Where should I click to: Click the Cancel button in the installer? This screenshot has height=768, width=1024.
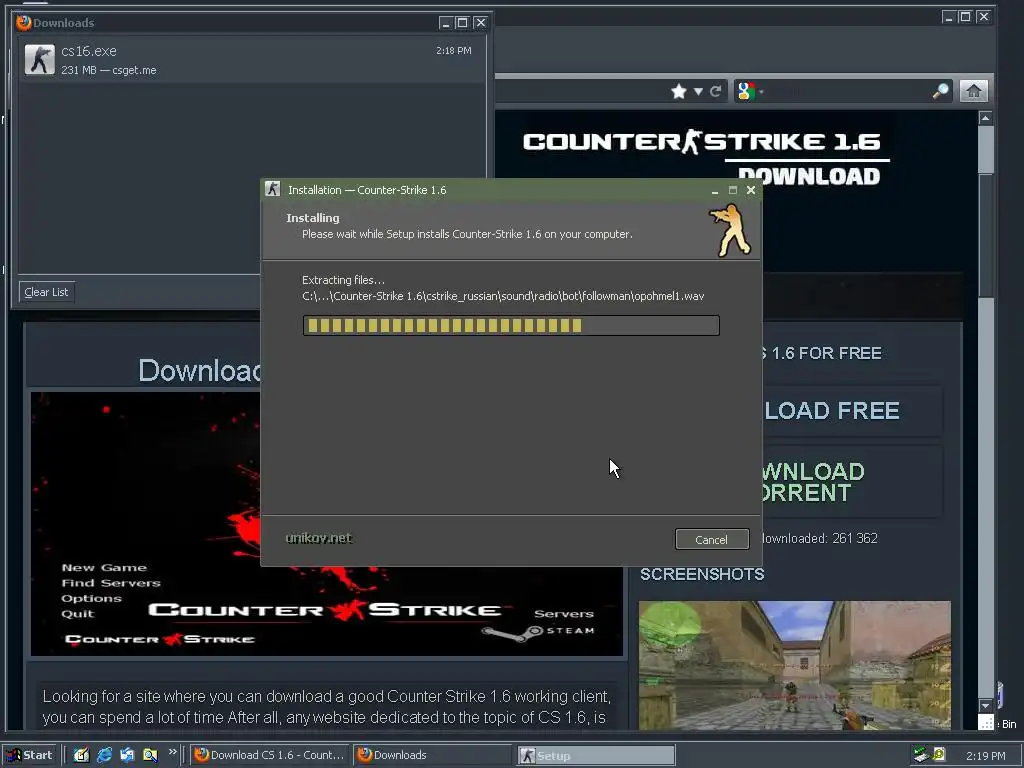click(712, 539)
